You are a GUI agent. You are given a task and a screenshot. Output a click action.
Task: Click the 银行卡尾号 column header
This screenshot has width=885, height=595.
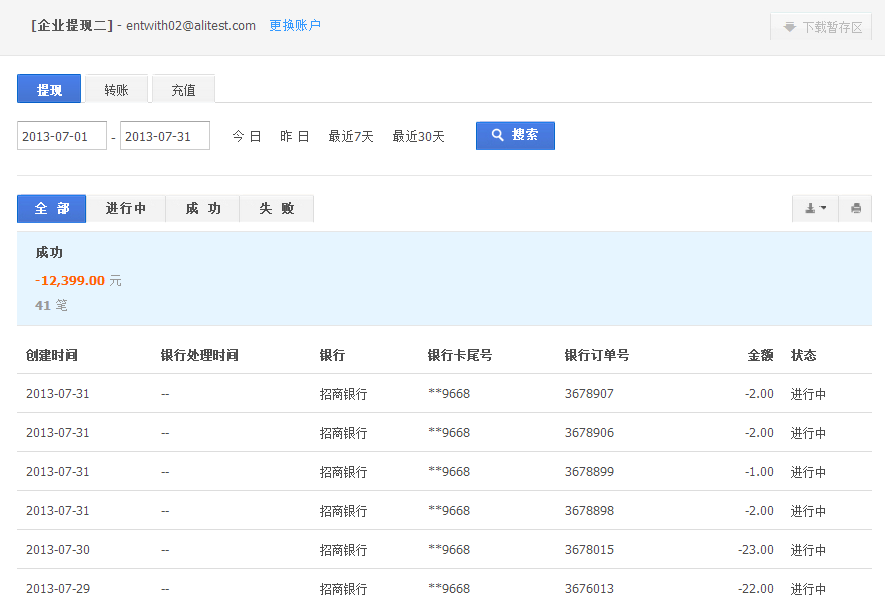click(459, 355)
